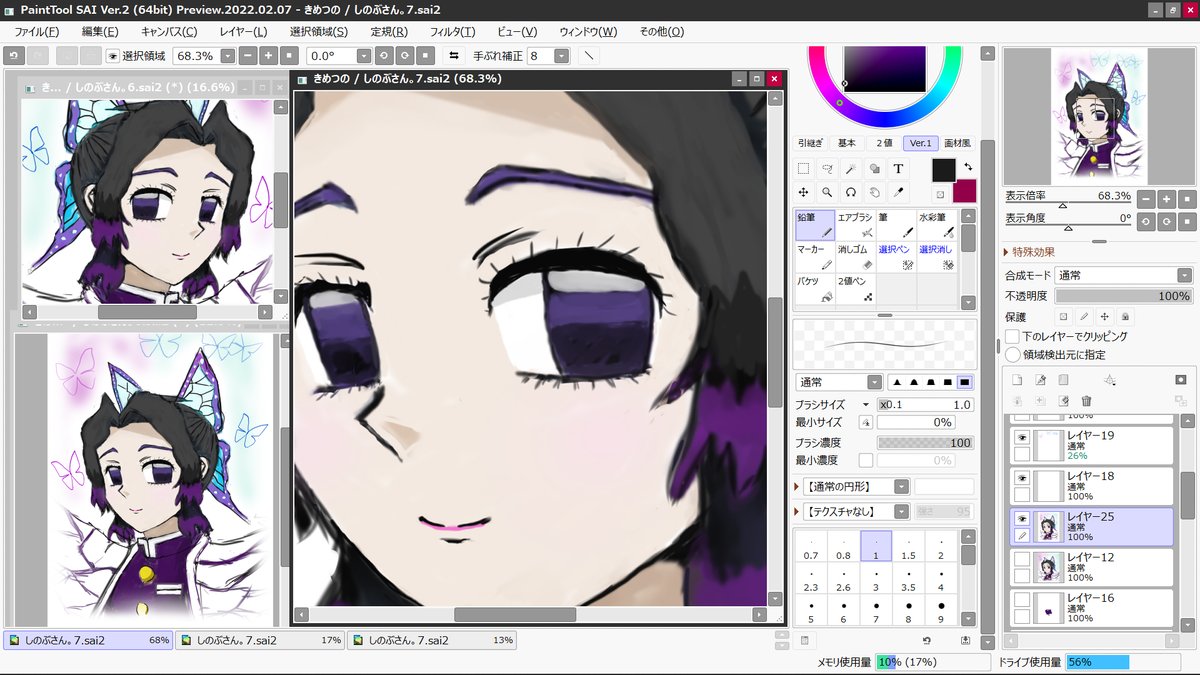
Task: Select the text tool T icon
Action: pyautogui.click(x=898, y=169)
